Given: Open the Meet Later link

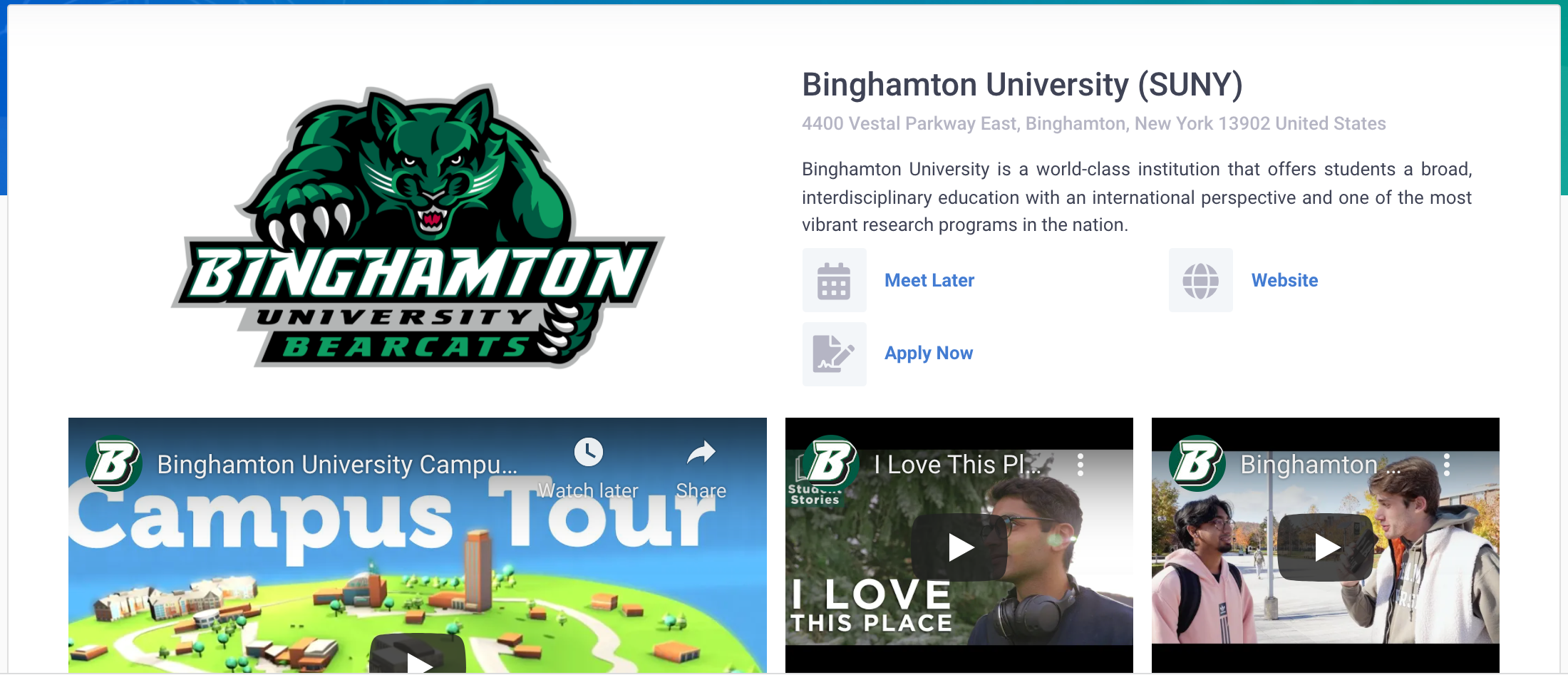Looking at the screenshot, I should click(929, 280).
